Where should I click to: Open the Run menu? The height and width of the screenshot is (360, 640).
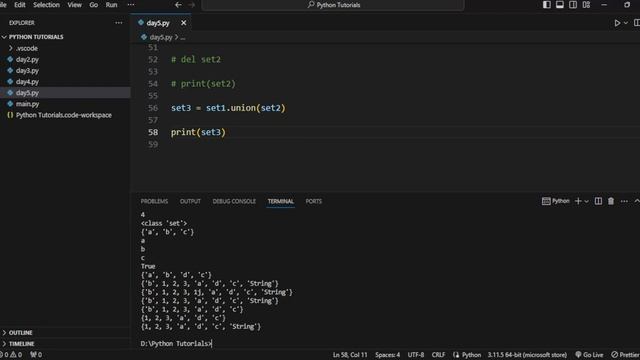click(x=111, y=5)
